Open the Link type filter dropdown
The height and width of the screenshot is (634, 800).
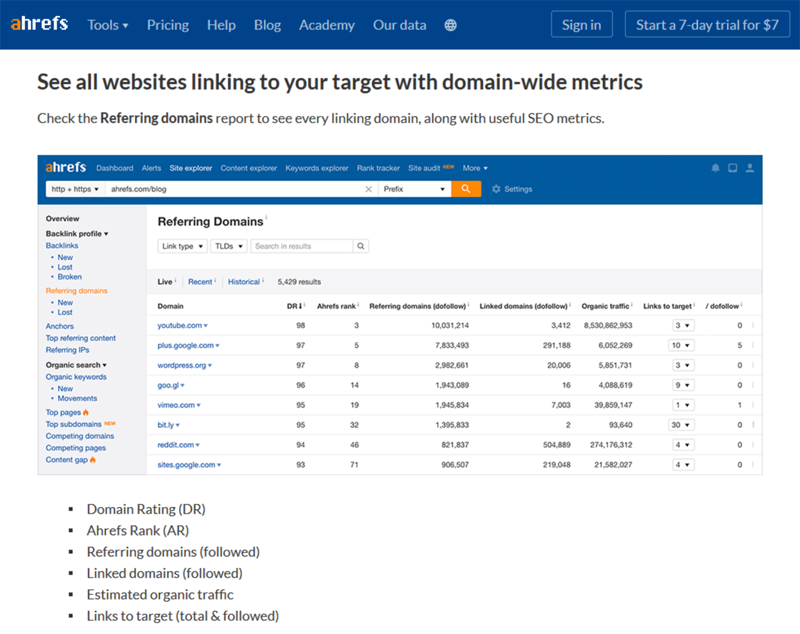183,246
